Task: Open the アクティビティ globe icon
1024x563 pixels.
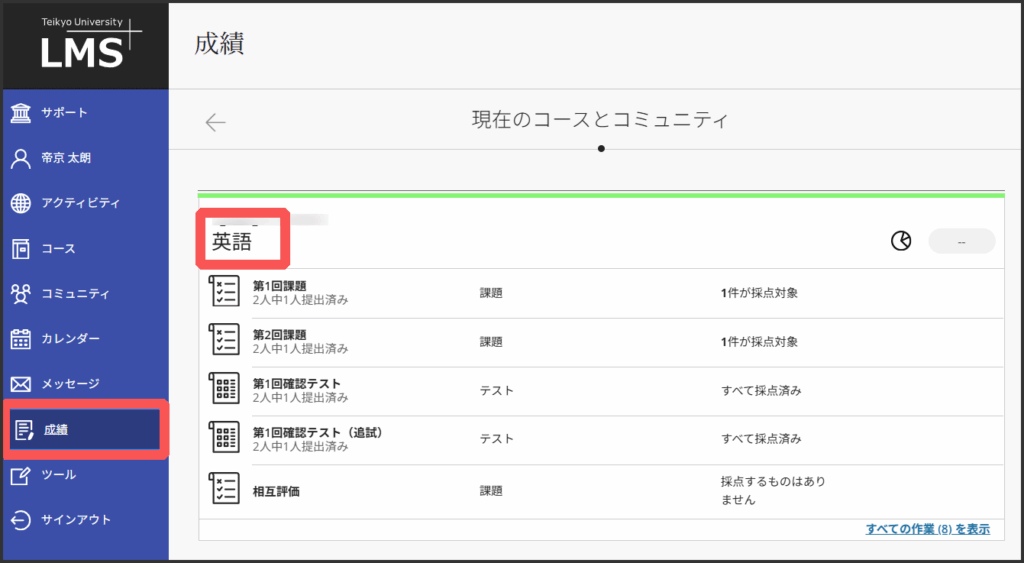Action: (21, 203)
